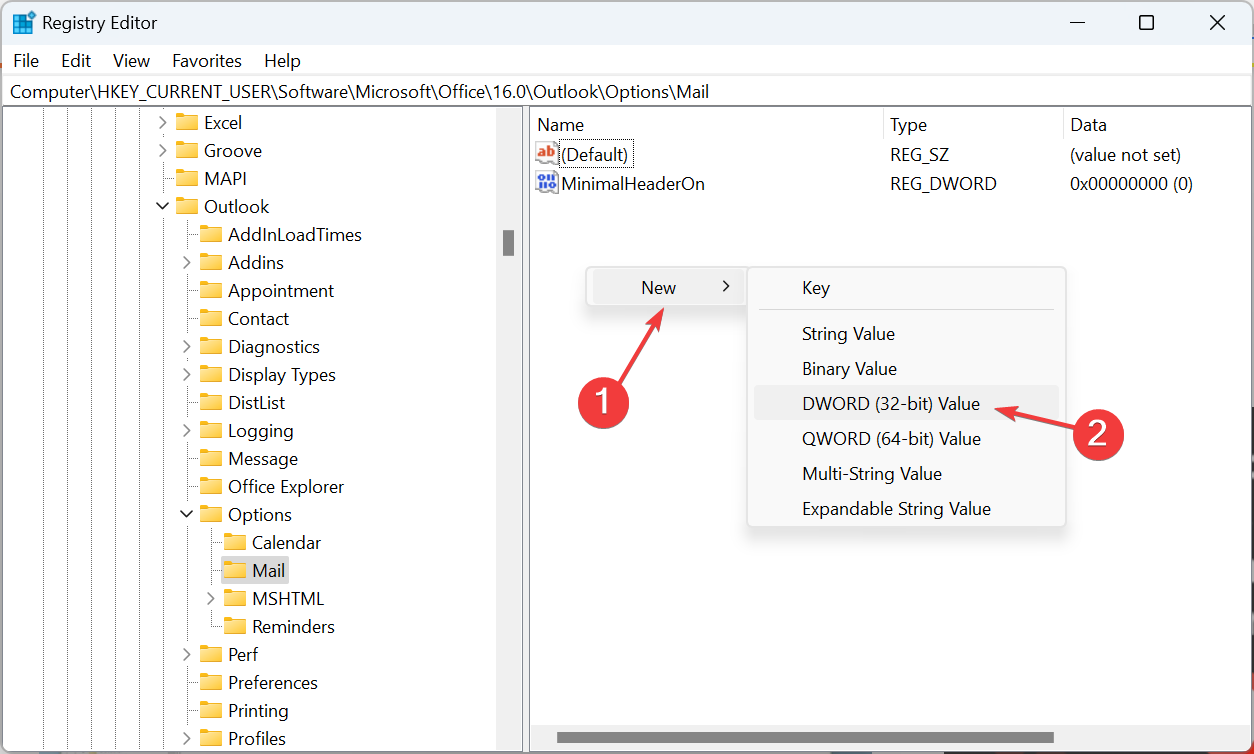Viewport: 1254px width, 754px height.
Task: Expand the MSHTML tree node
Action: [x=211, y=599]
